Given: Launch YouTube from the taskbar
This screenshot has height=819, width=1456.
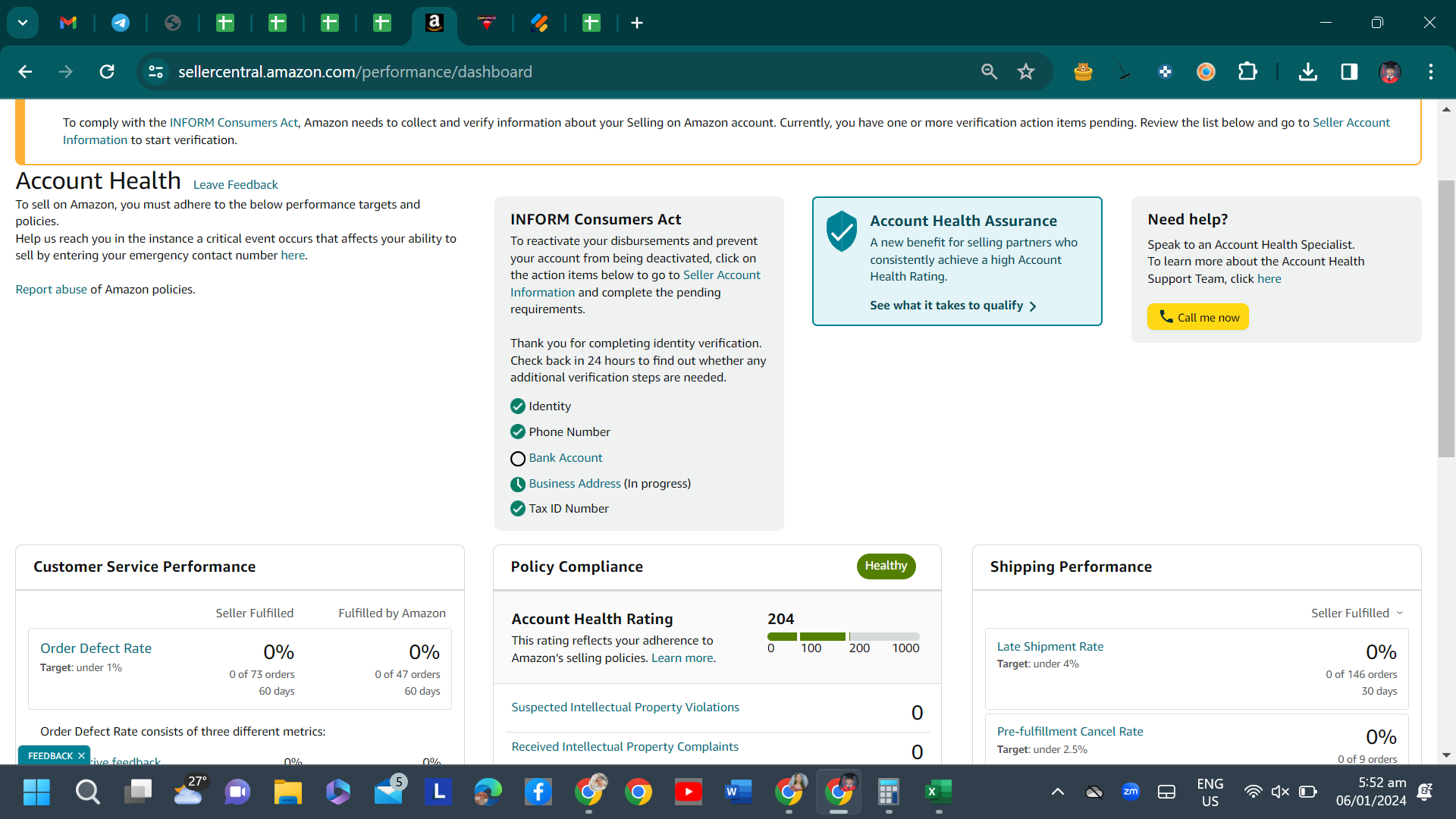Looking at the screenshot, I should [688, 792].
